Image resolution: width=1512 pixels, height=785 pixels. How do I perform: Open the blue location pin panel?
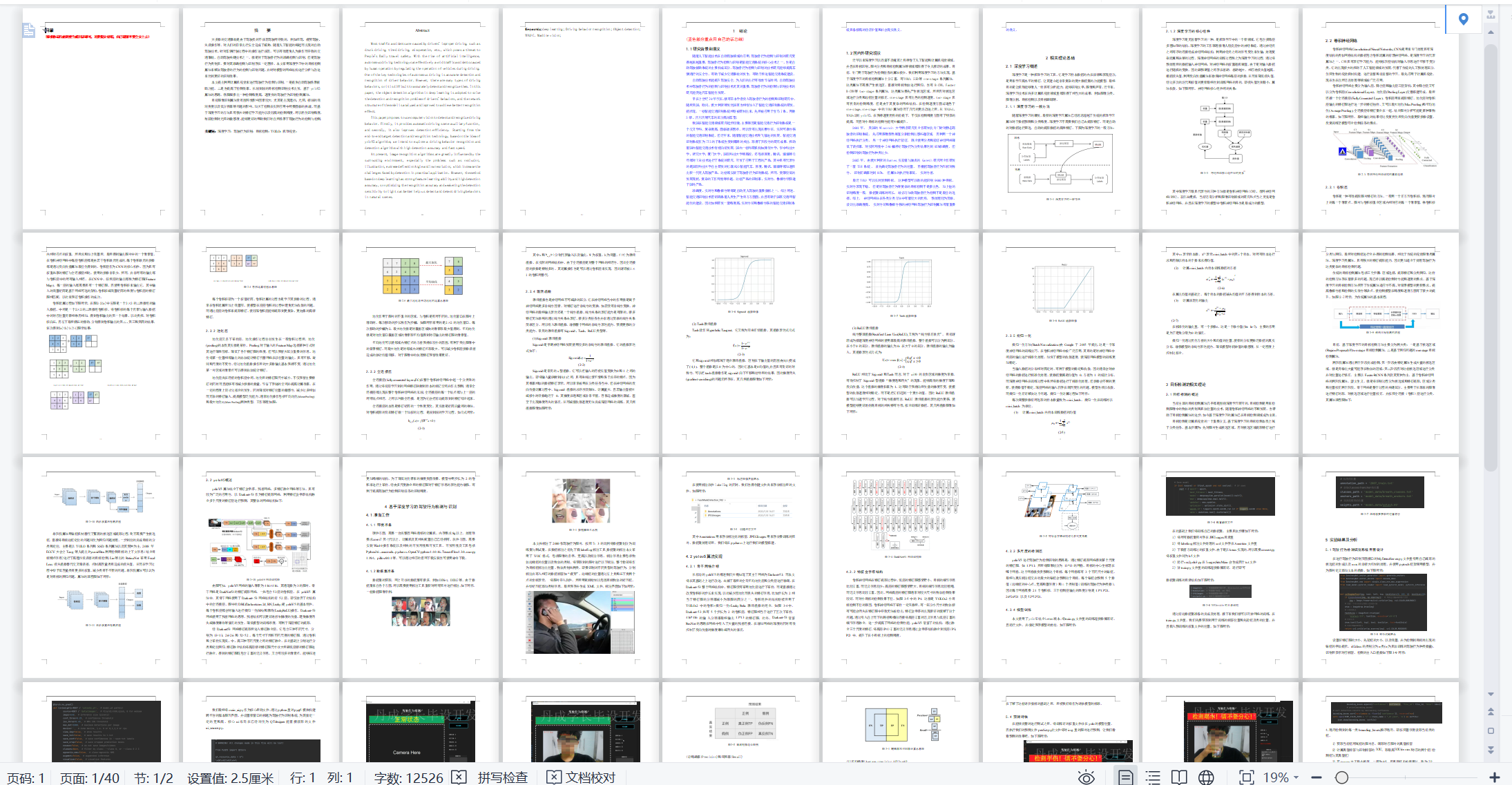tap(1463, 19)
